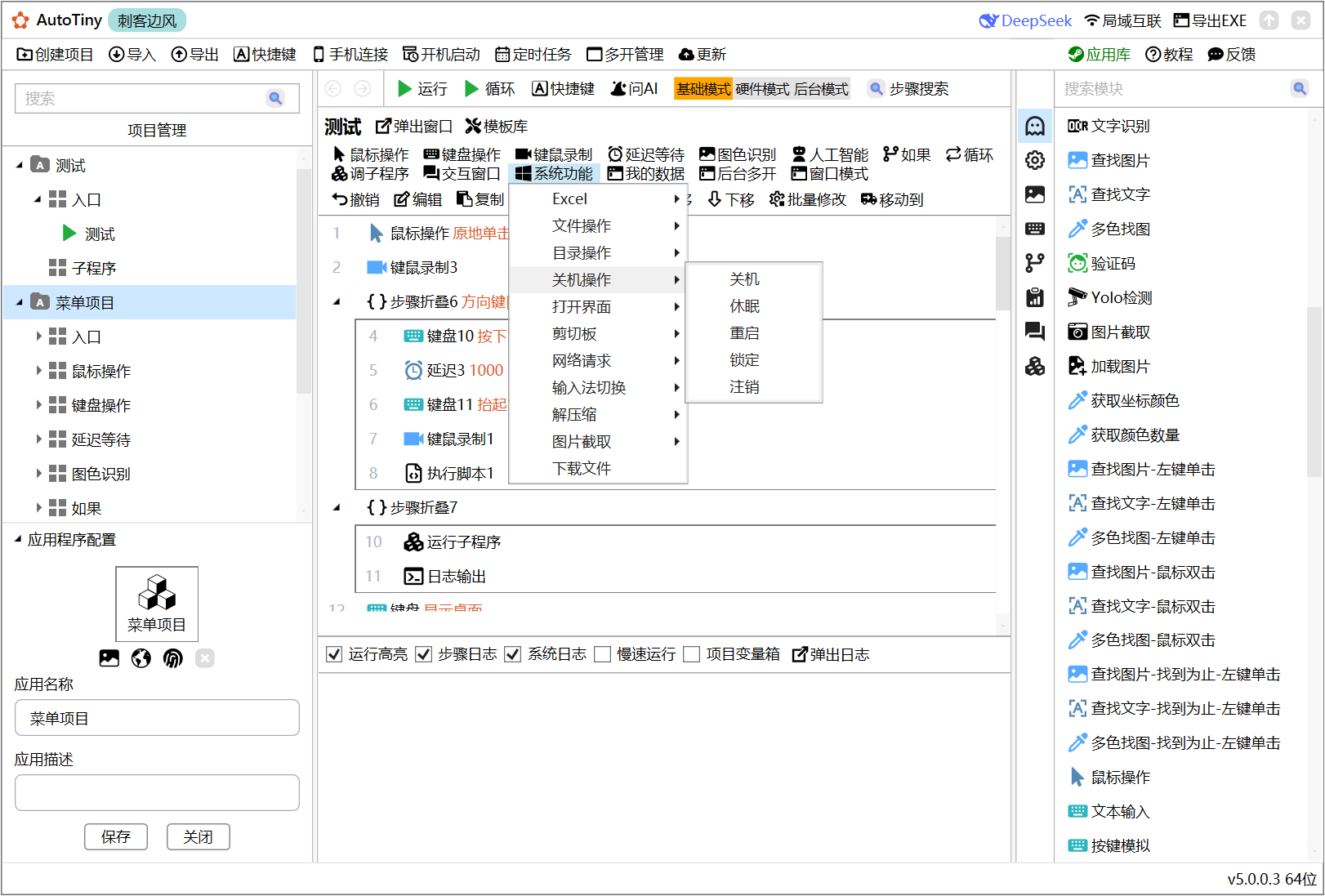Viewport: 1325px width, 896px height.
Task: Open 步骤搜索 step search
Action: pyautogui.click(x=908, y=88)
